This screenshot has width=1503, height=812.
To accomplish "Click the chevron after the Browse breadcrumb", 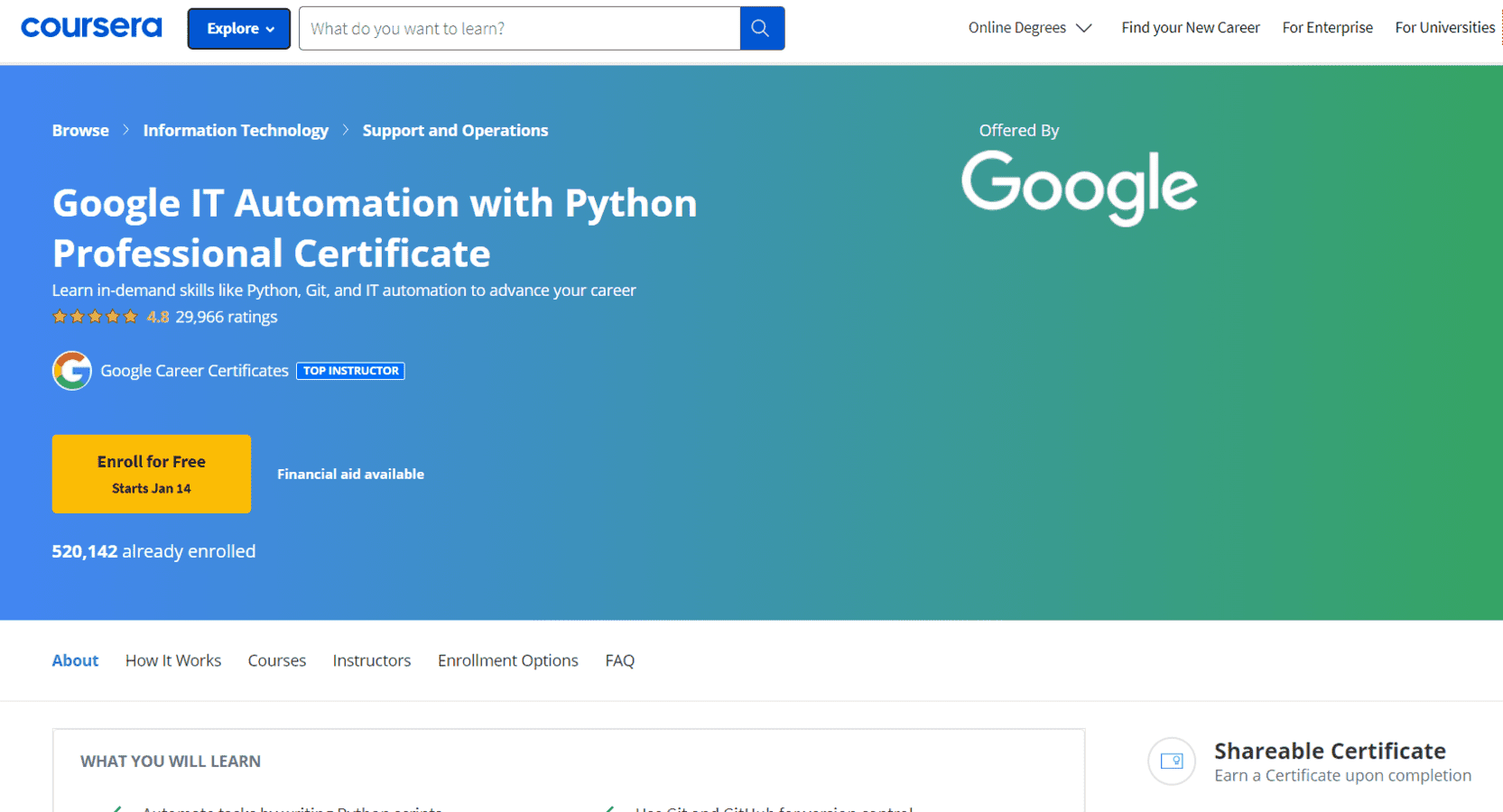I will [125, 130].
